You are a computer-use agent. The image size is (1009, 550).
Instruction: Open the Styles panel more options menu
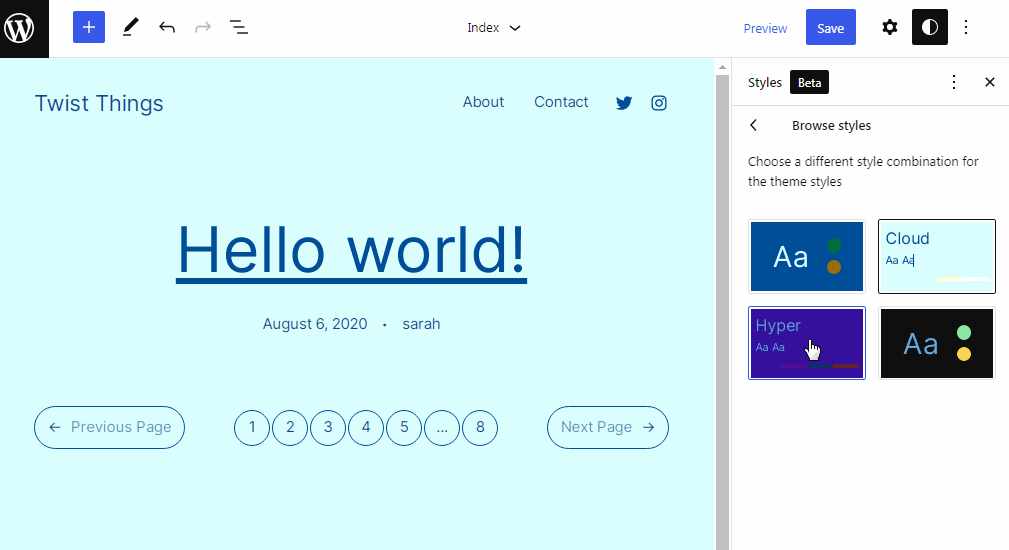click(x=954, y=82)
